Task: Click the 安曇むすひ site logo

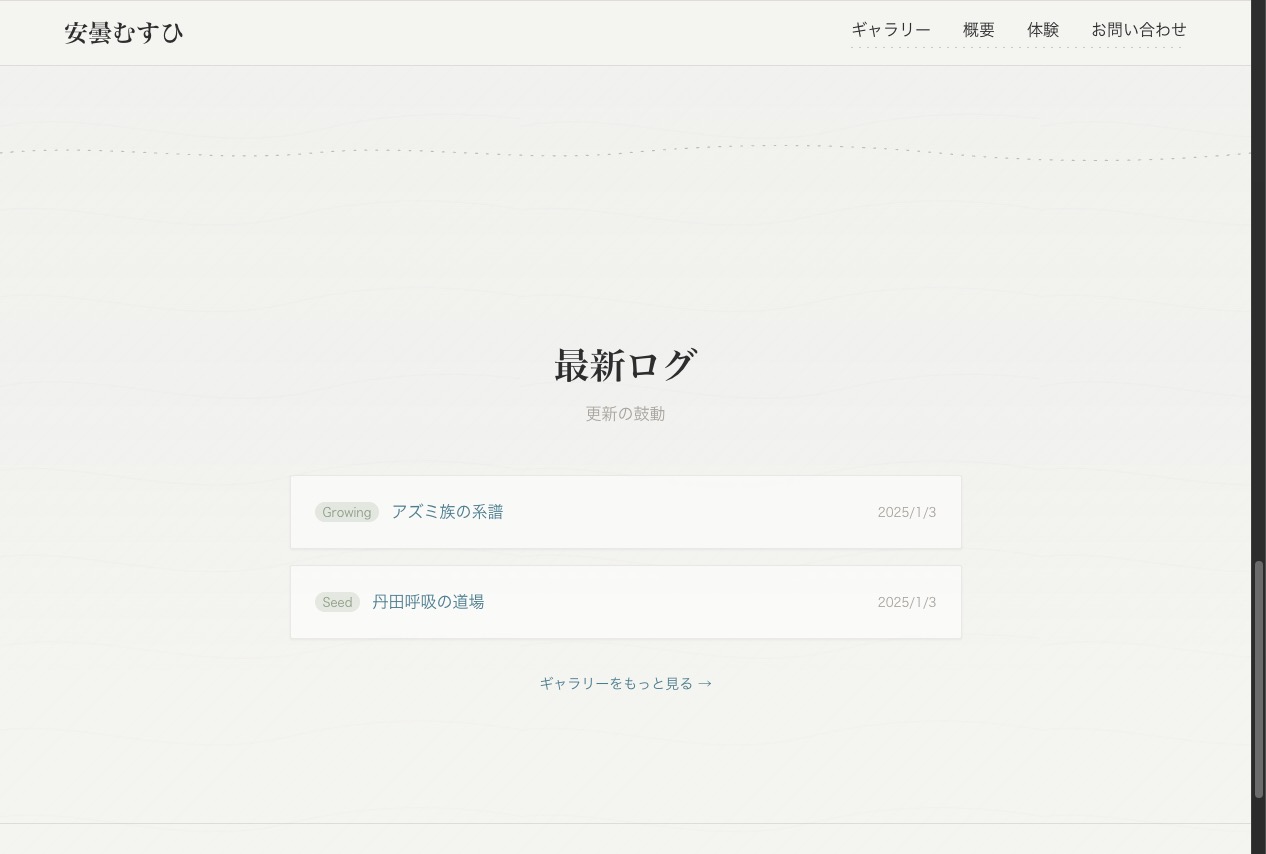Action: point(123,32)
